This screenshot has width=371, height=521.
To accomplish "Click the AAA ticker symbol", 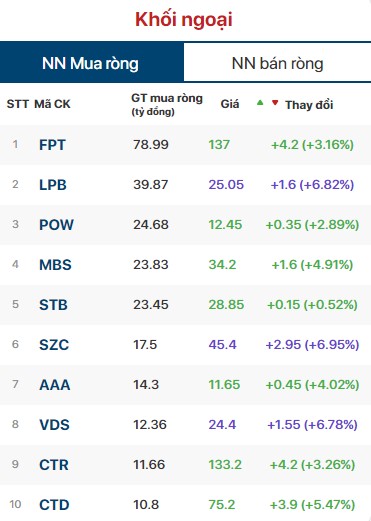I will pos(55,385).
